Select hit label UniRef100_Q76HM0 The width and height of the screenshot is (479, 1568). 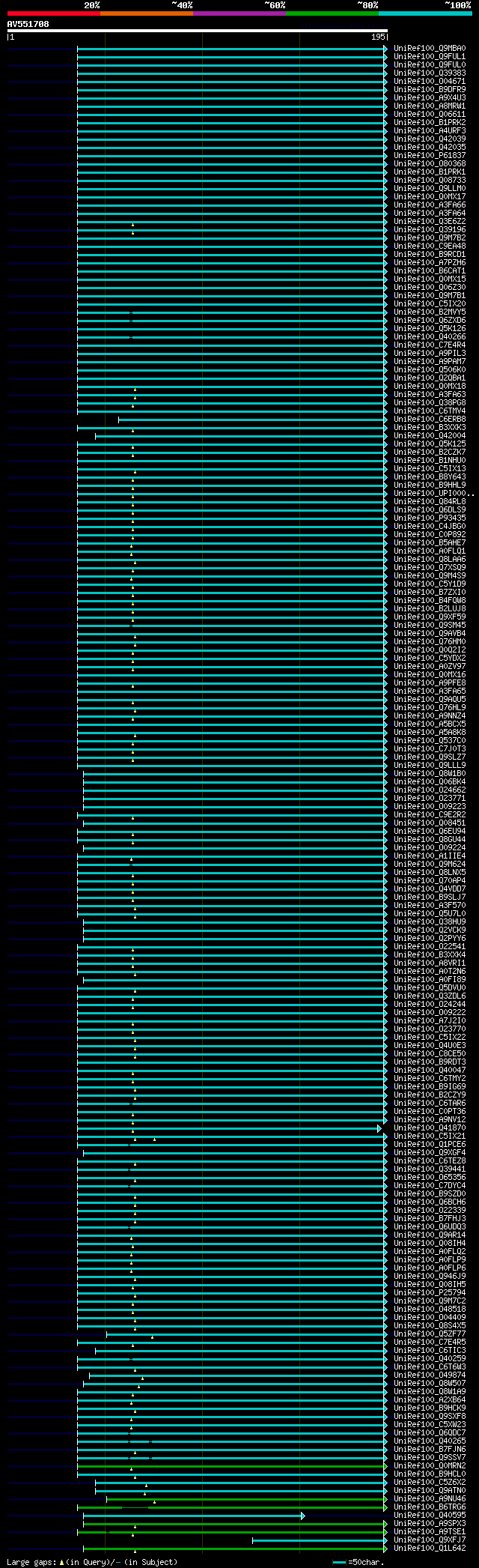pos(430,641)
